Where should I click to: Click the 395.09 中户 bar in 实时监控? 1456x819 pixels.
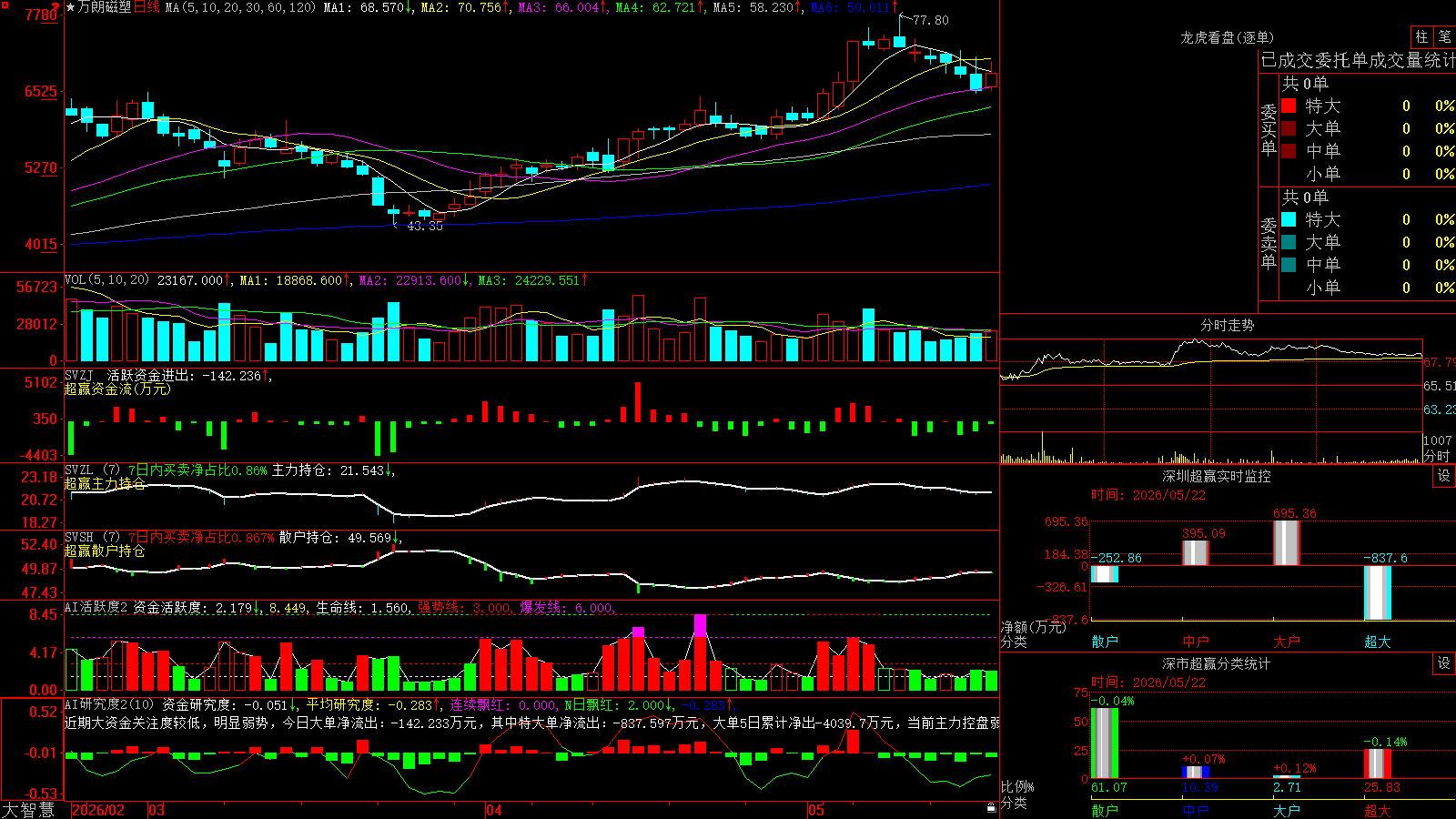pos(1195,553)
